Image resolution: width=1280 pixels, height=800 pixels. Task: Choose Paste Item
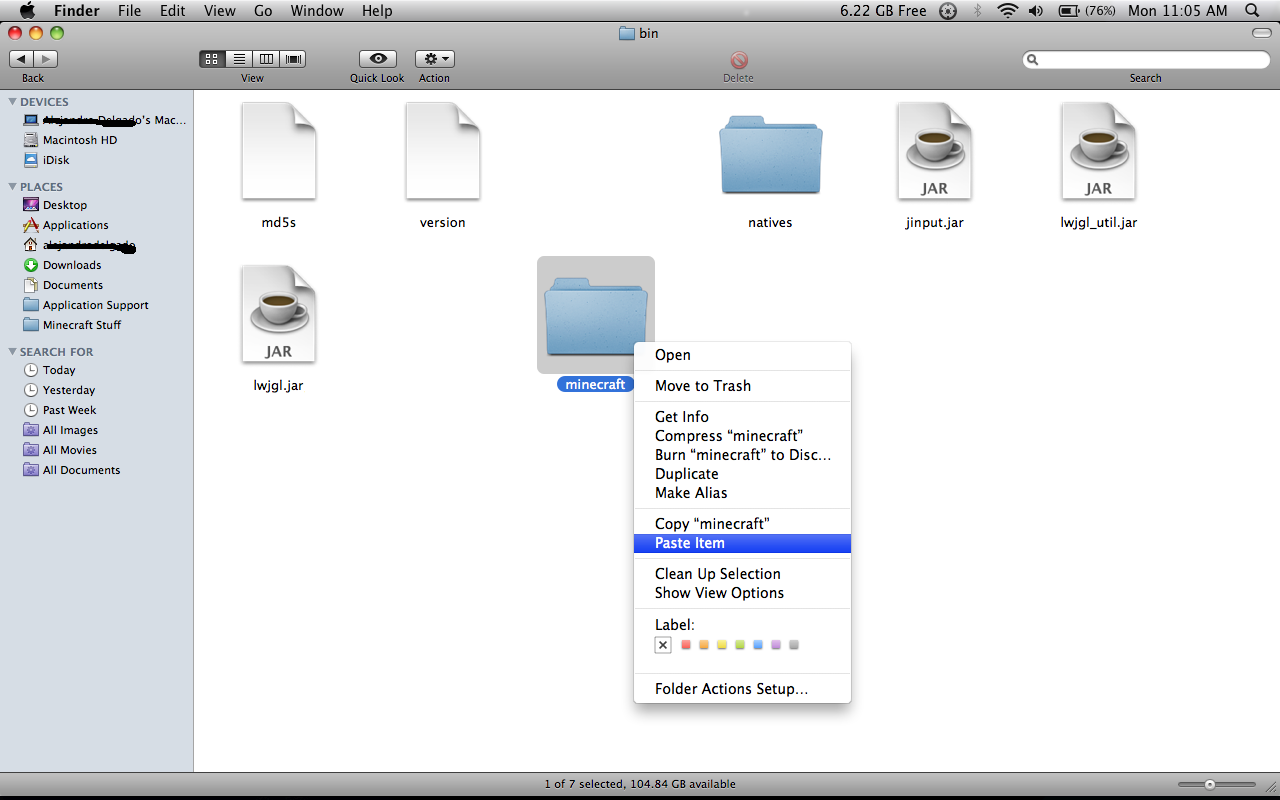[742, 543]
